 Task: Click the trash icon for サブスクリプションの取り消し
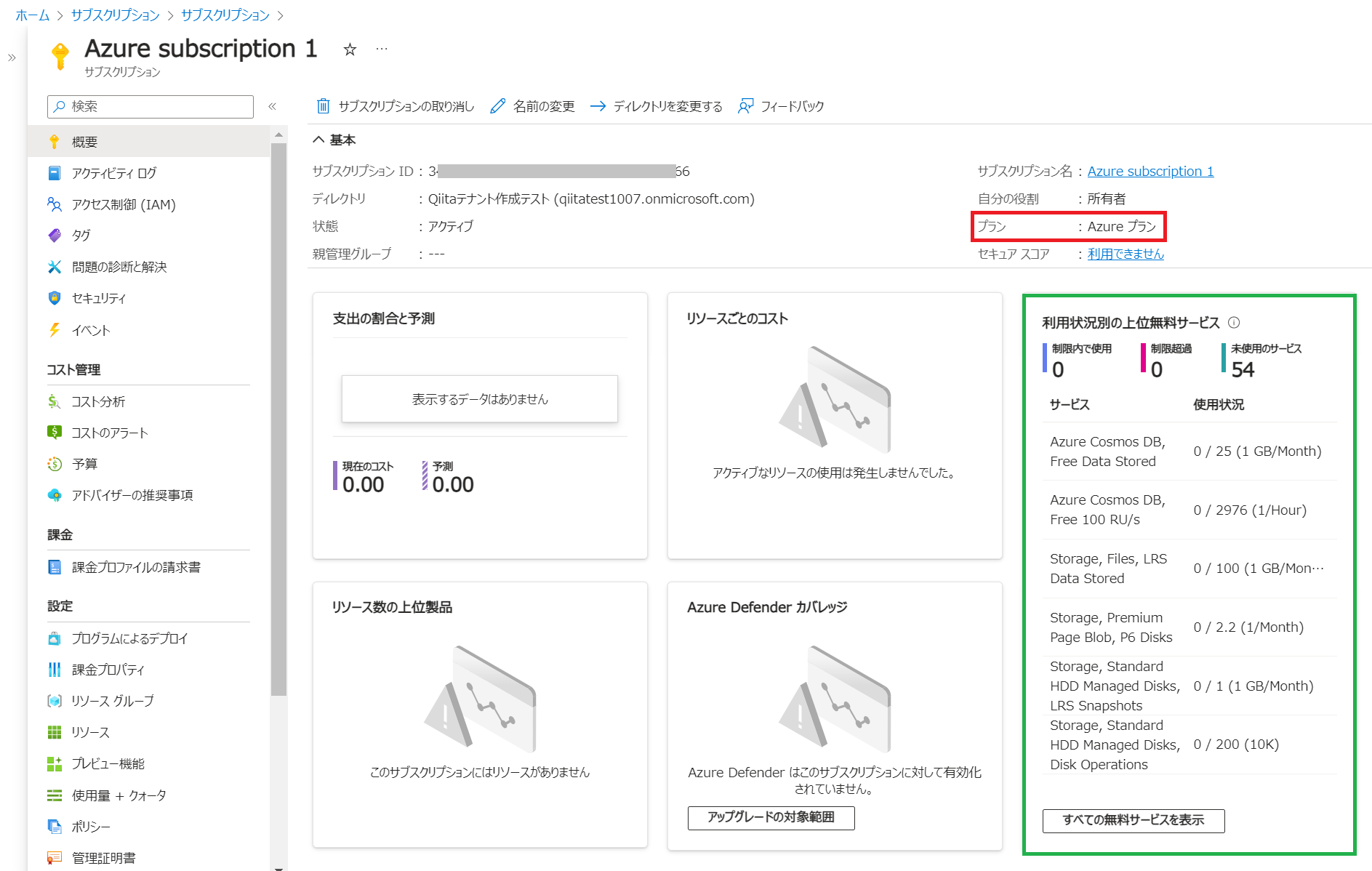point(323,106)
